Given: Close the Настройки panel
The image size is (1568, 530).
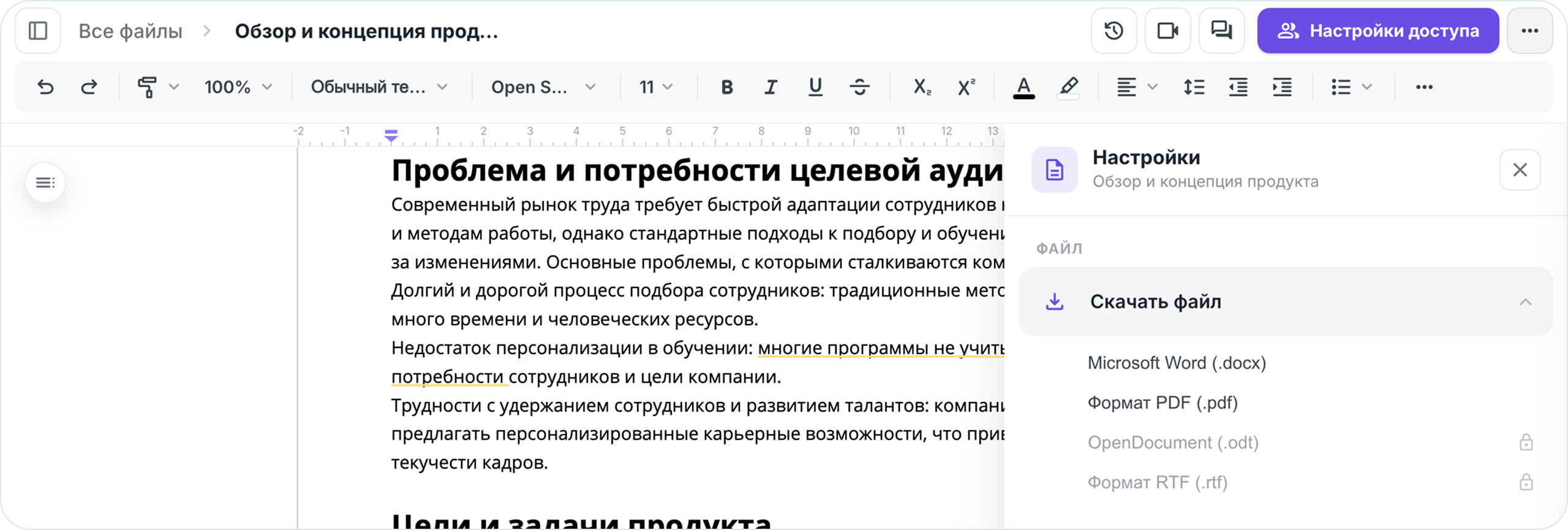Looking at the screenshot, I should point(1520,170).
